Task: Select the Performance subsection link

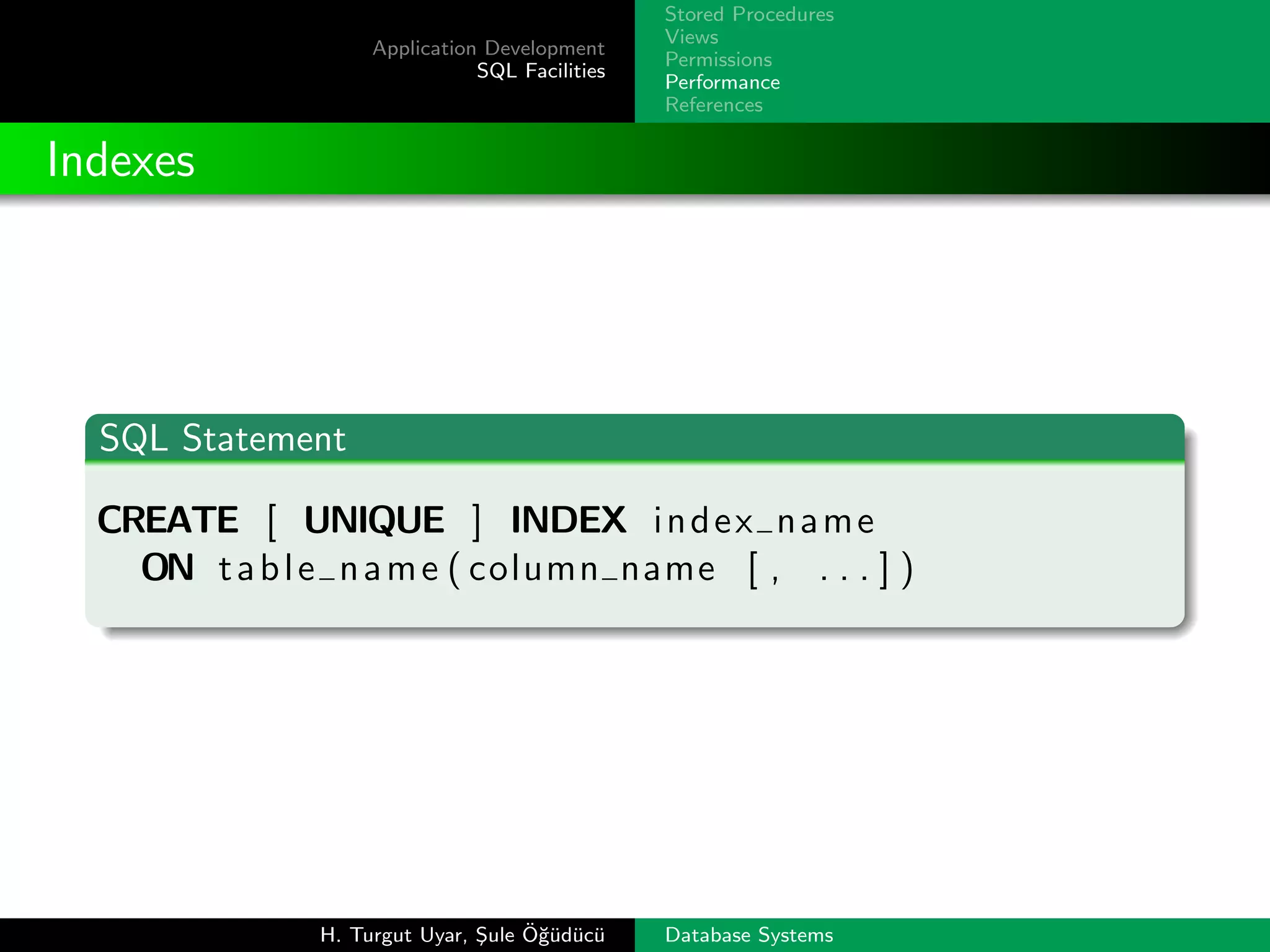Action: point(722,82)
